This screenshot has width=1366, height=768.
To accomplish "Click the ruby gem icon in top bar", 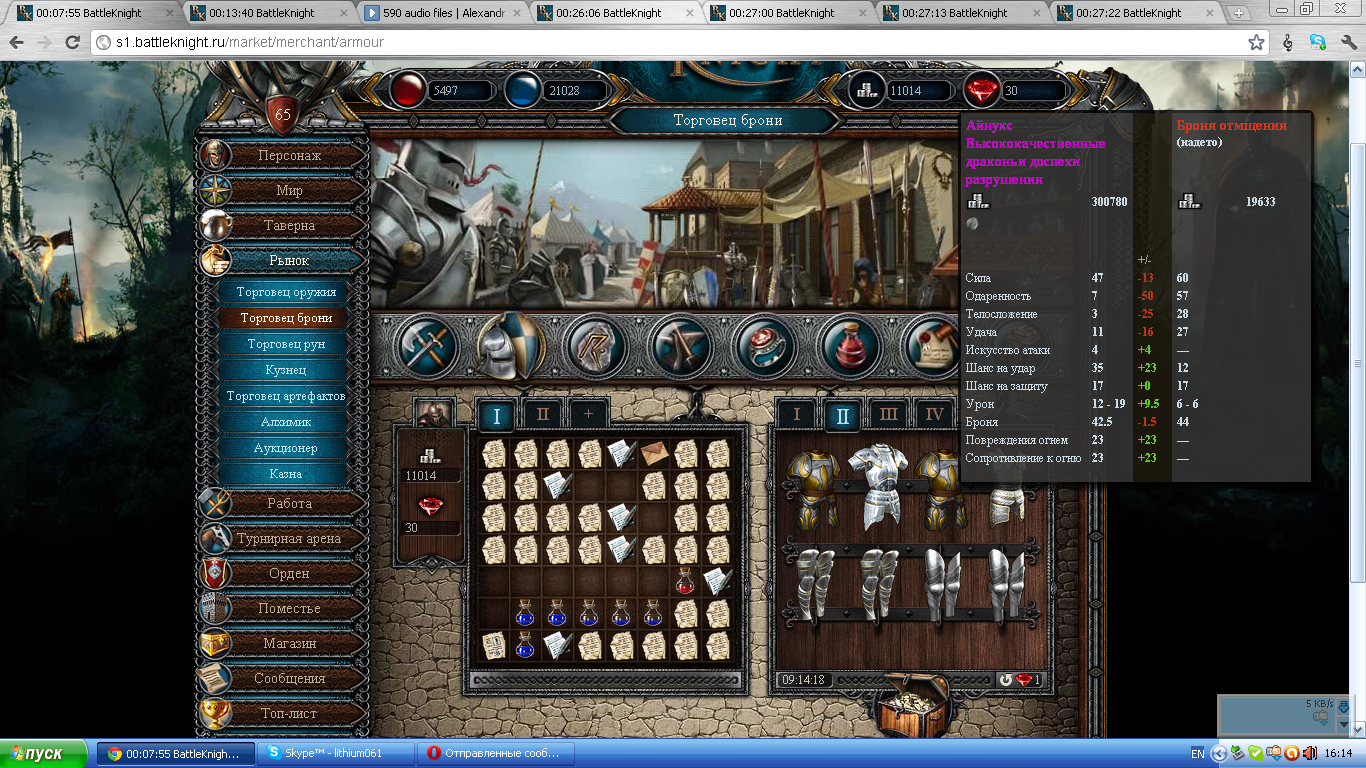I will click(x=982, y=91).
